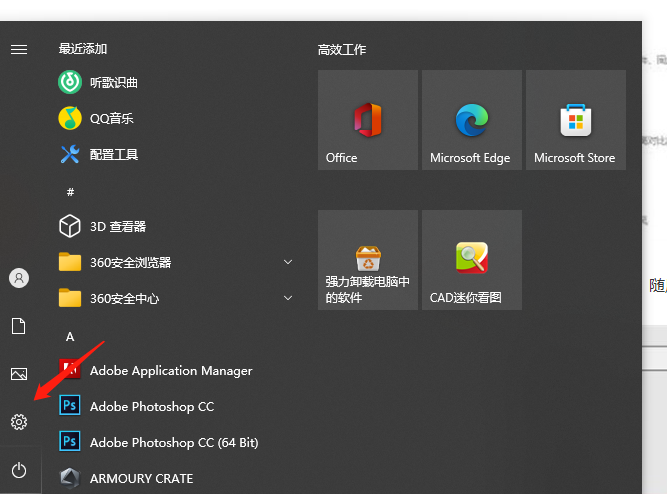Screen dimensions: 667x494
Task: Launch Adobe Application Manager
Action: pos(170,370)
